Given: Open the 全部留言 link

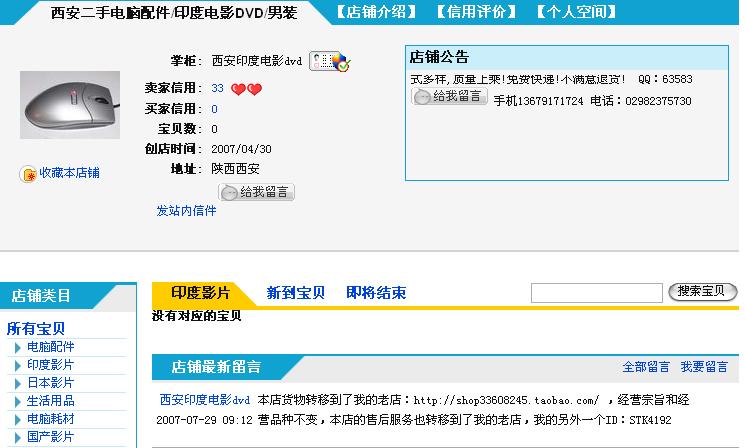Looking at the screenshot, I should point(646,367).
